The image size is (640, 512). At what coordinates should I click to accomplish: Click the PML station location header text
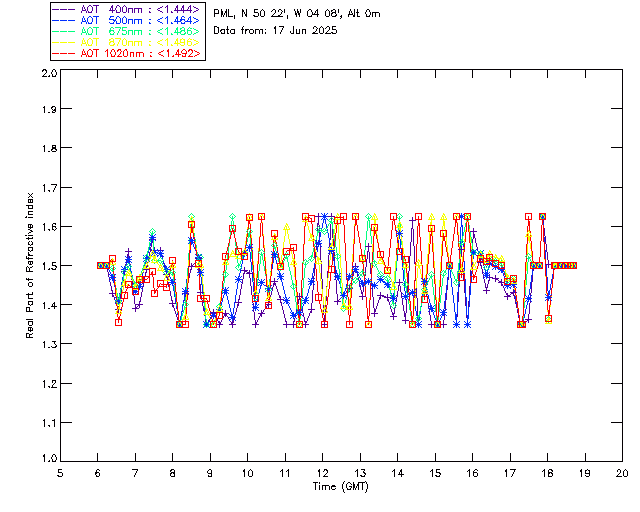[x=297, y=13]
